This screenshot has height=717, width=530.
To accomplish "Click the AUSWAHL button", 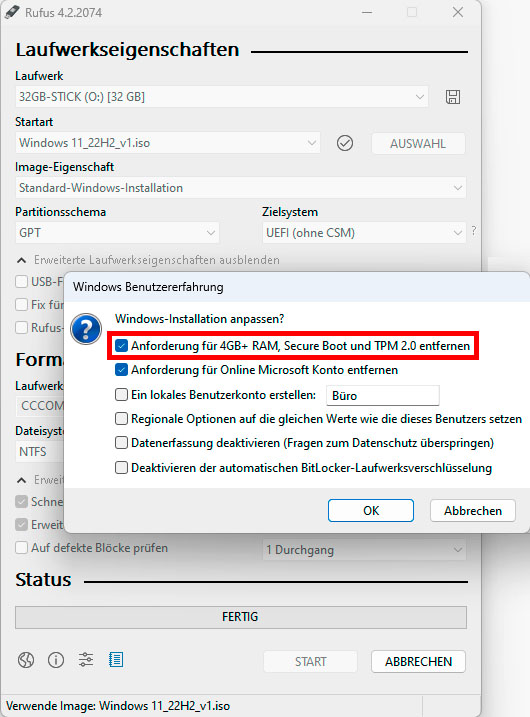I will [418, 144].
